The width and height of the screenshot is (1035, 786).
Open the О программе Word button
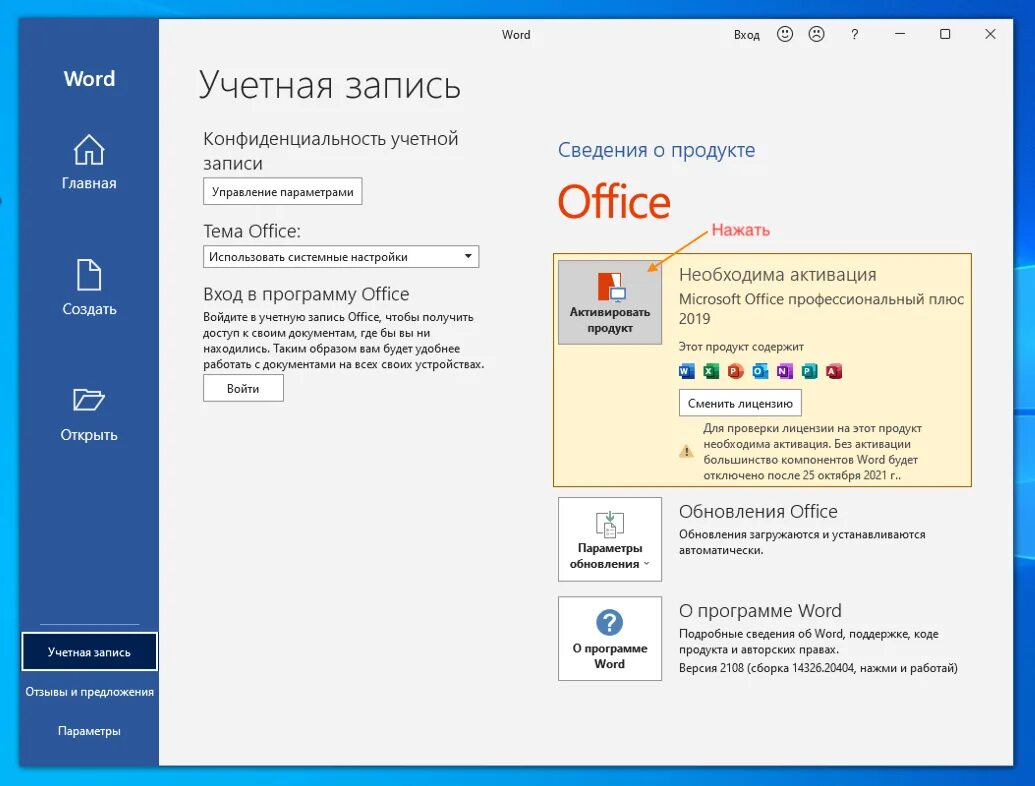pyautogui.click(x=610, y=638)
